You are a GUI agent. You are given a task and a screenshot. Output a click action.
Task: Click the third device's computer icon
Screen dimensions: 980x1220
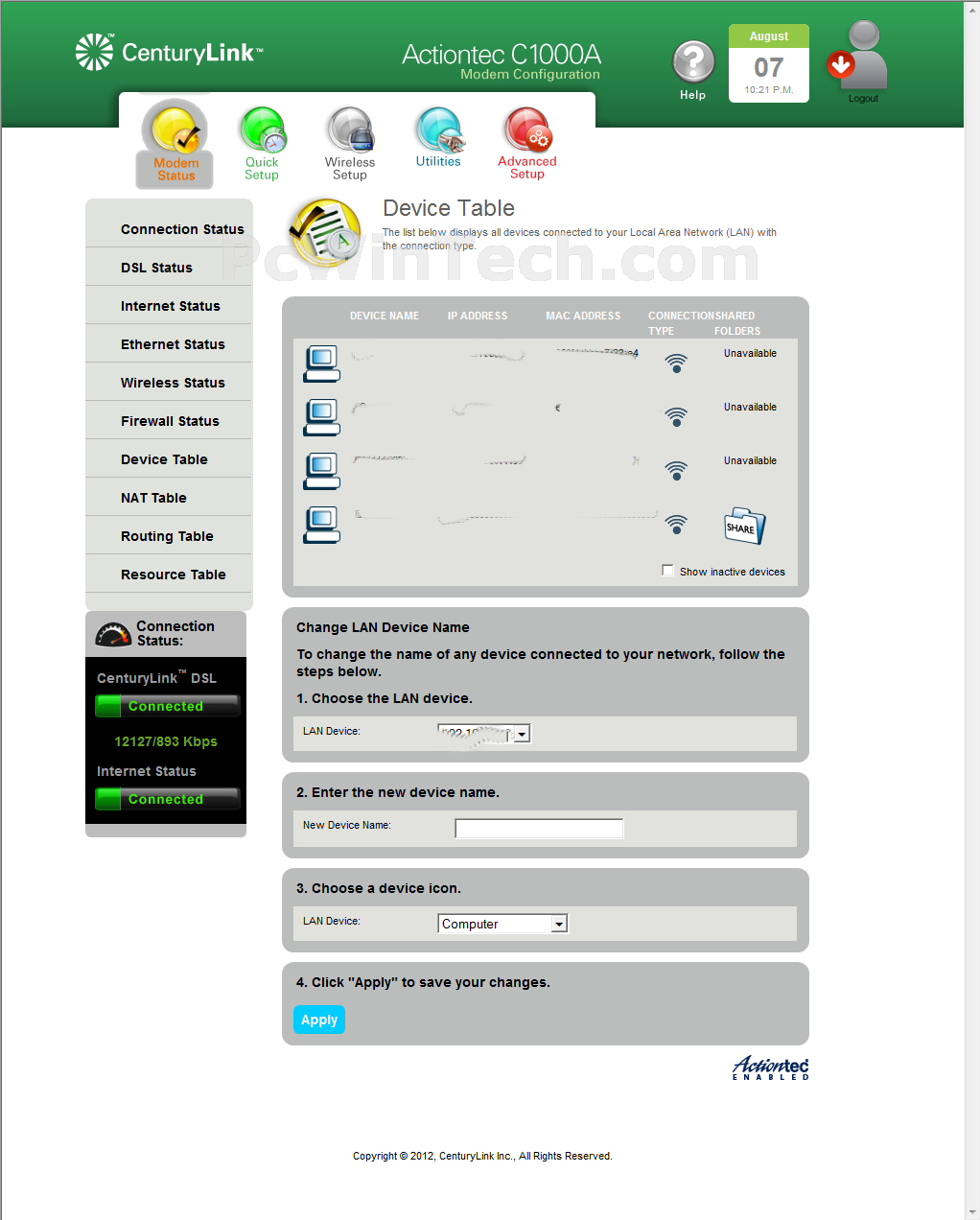[x=321, y=471]
